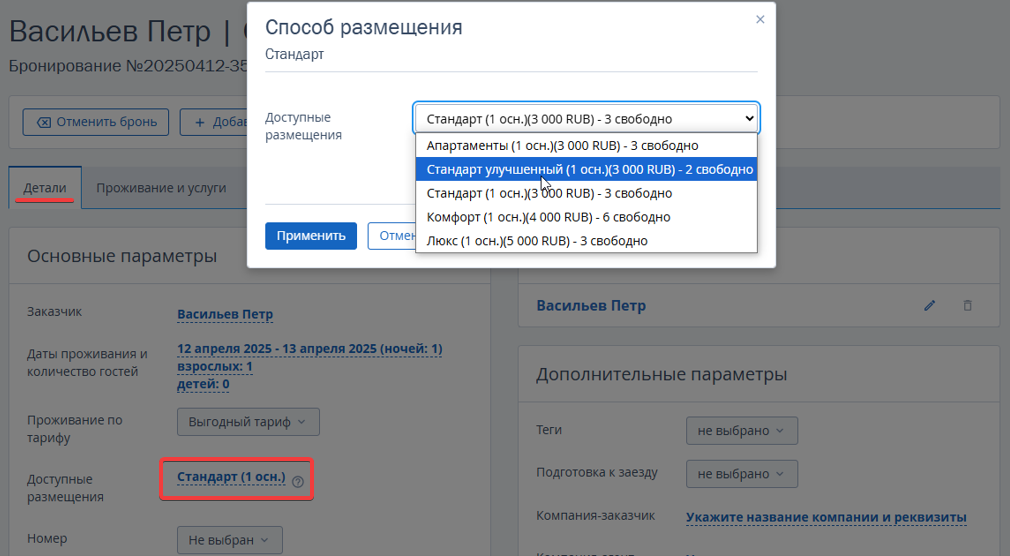Choose Стандарт улучшенный option in list
This screenshot has width=1010, height=556.
[586, 169]
